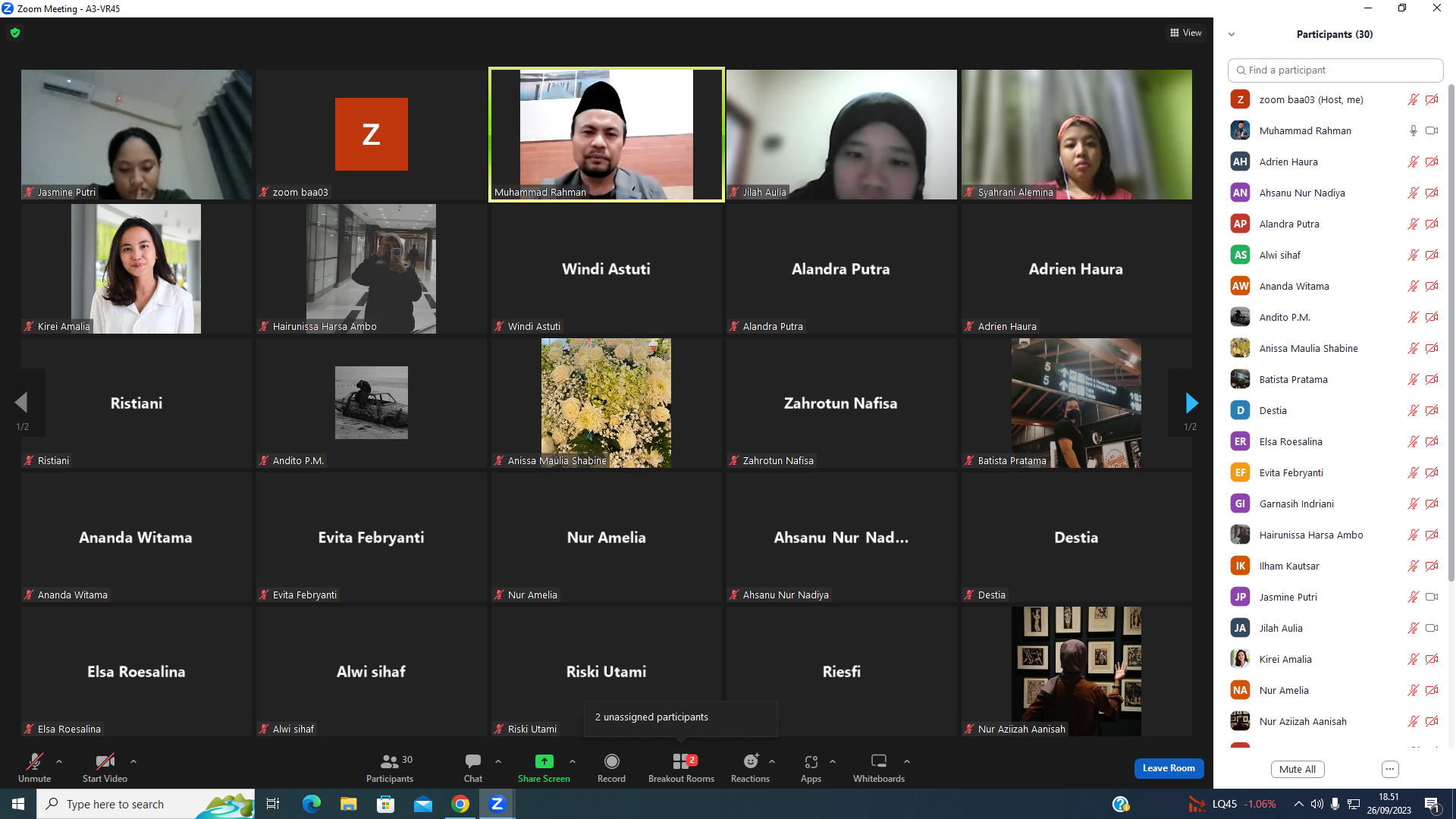The image size is (1456, 819).
Task: Open the Reactions menu
Action: coord(750,767)
